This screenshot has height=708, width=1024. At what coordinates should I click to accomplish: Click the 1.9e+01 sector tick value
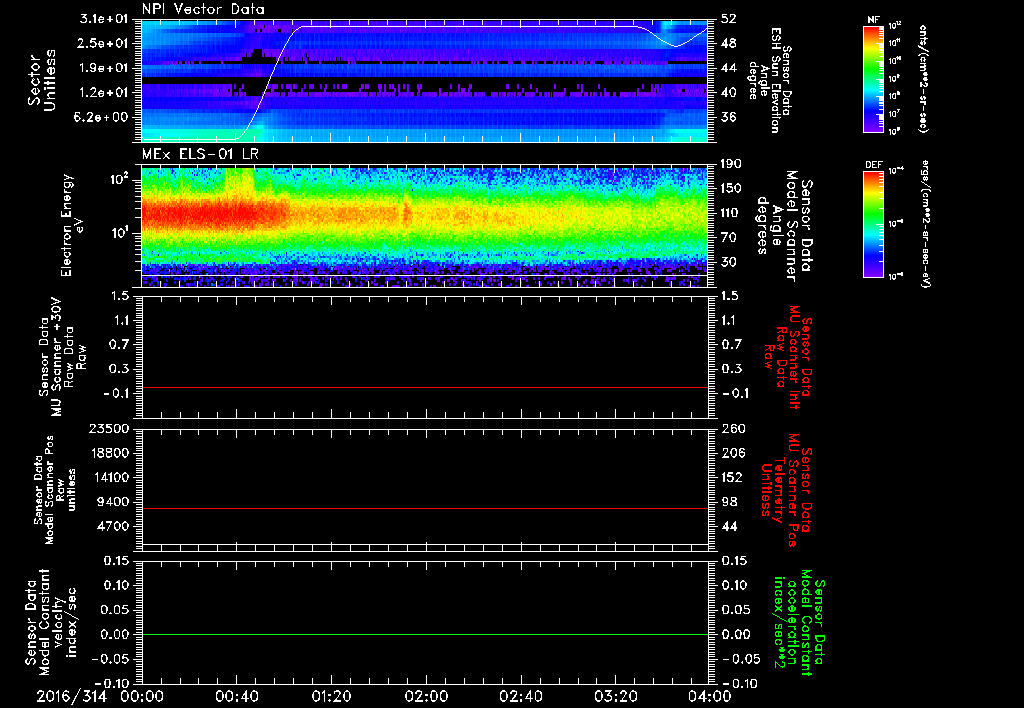click(104, 68)
